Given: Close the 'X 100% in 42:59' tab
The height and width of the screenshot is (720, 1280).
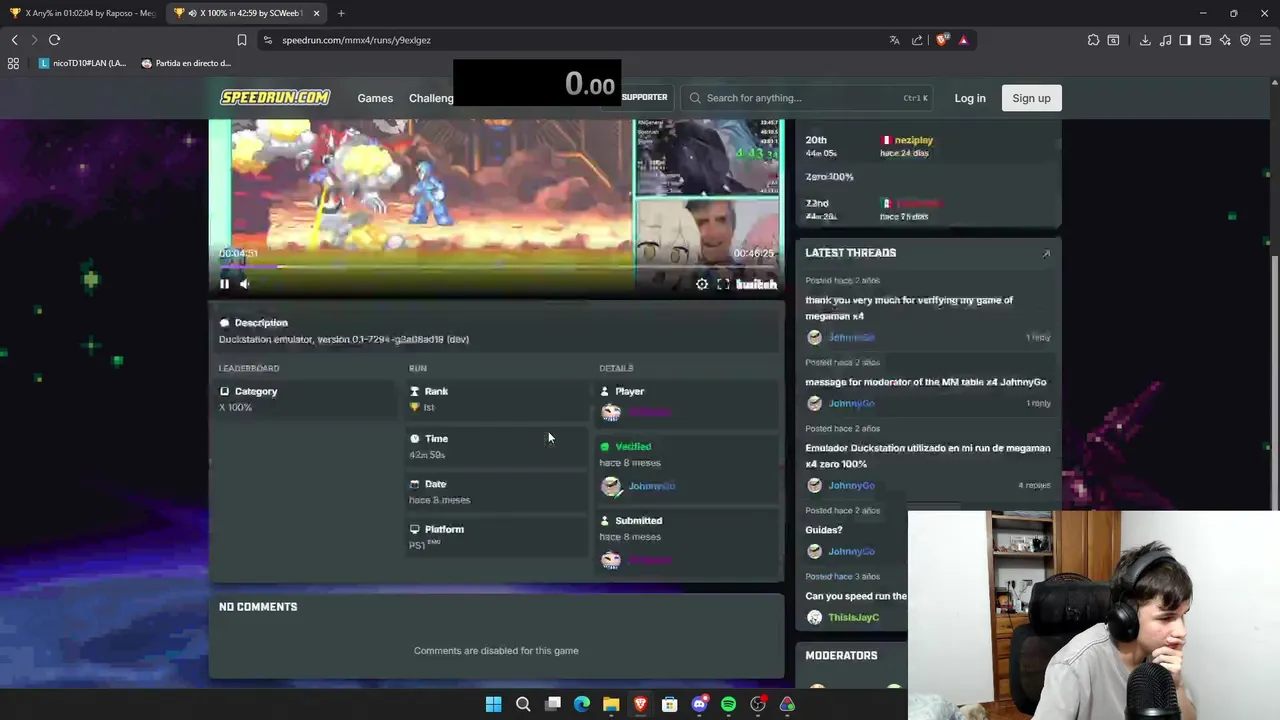Looking at the screenshot, I should [x=316, y=13].
